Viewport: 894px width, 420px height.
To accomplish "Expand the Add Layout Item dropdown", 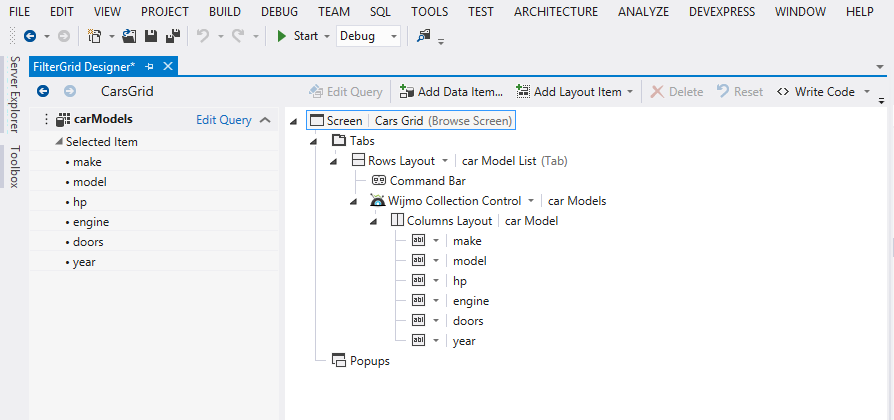I will (630, 92).
